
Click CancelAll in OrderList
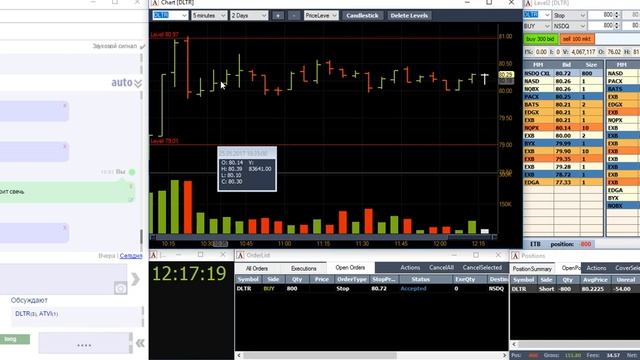[441, 268]
